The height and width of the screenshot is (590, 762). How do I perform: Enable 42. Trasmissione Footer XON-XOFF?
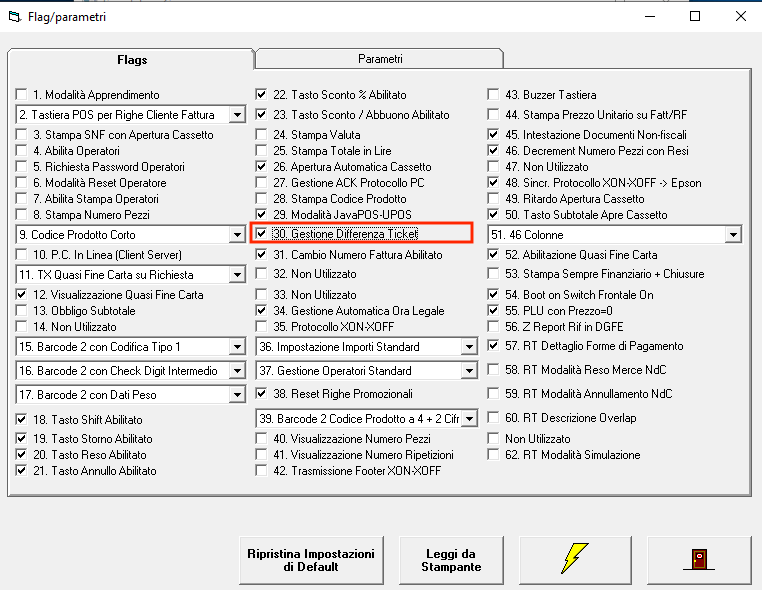261,470
